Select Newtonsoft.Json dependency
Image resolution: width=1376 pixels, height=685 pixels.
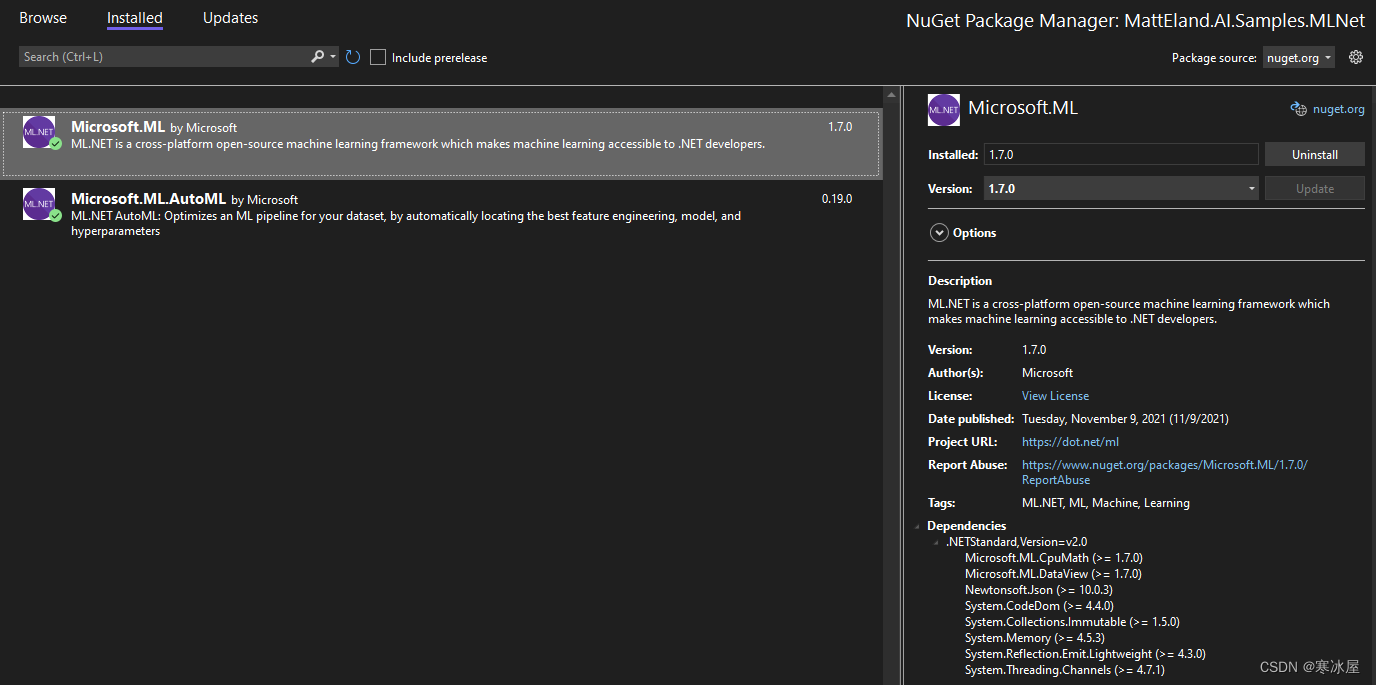[x=1039, y=590]
